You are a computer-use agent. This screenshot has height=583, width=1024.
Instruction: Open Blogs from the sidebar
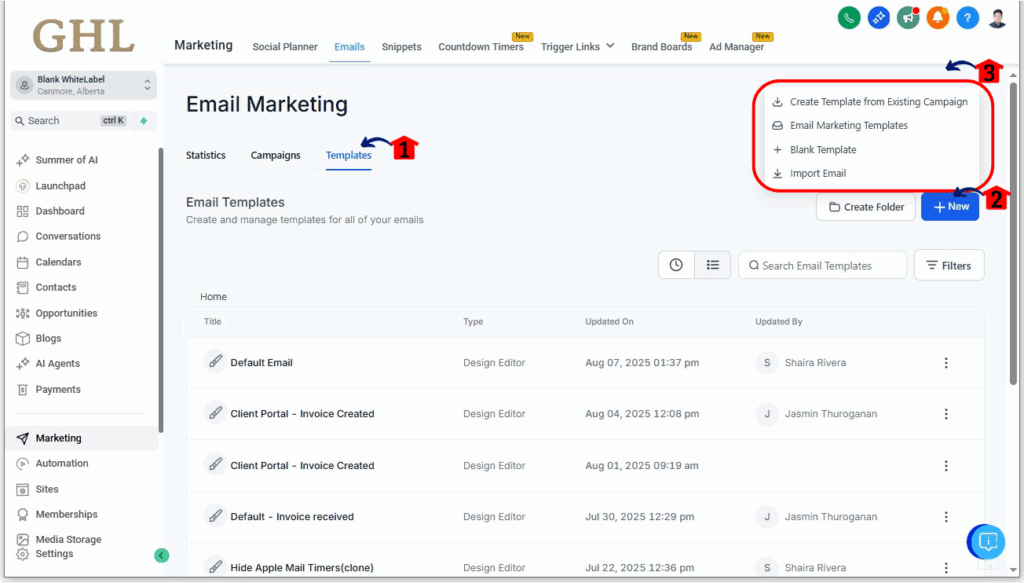[x=48, y=338]
